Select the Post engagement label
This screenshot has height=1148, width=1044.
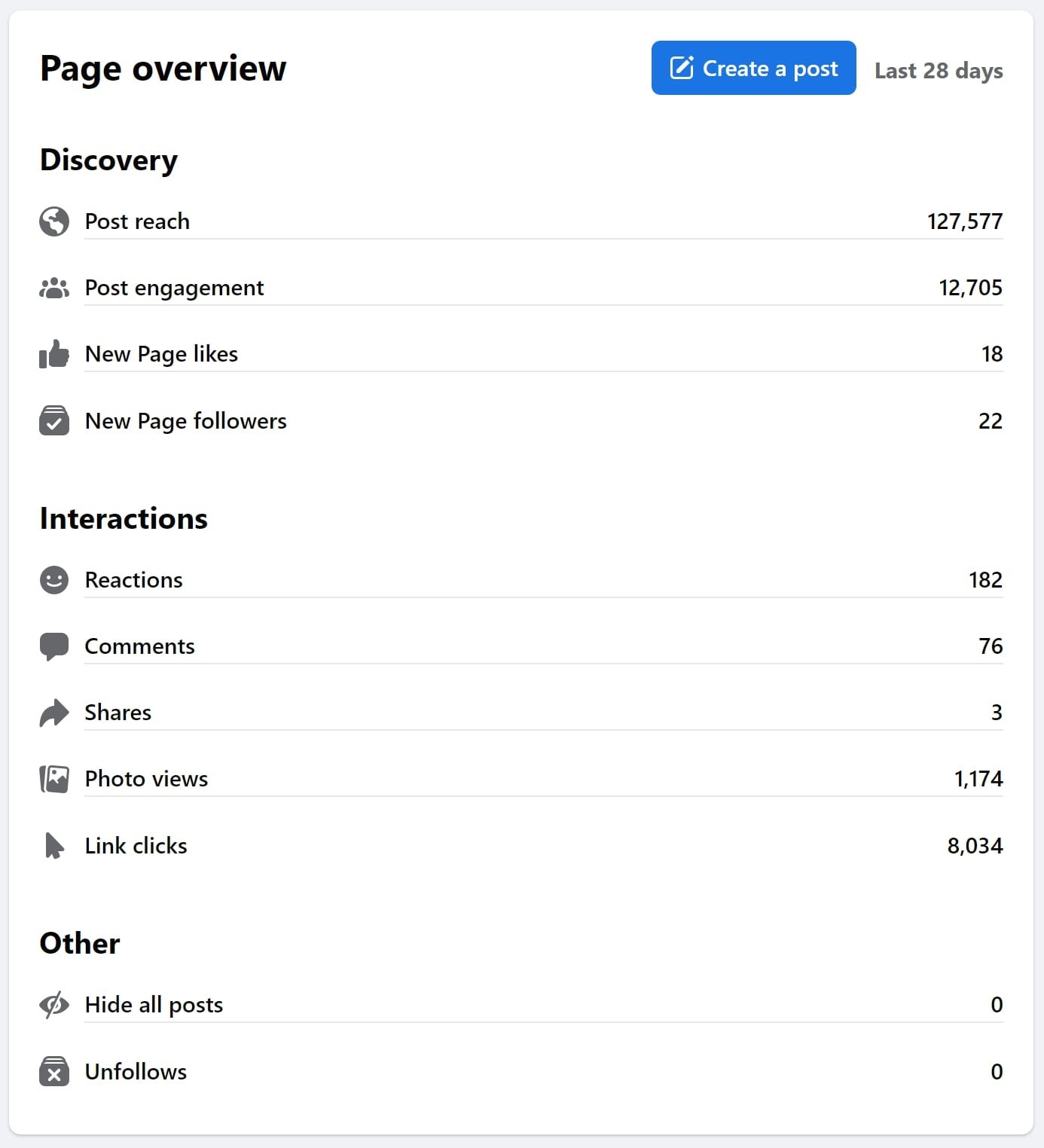(174, 288)
